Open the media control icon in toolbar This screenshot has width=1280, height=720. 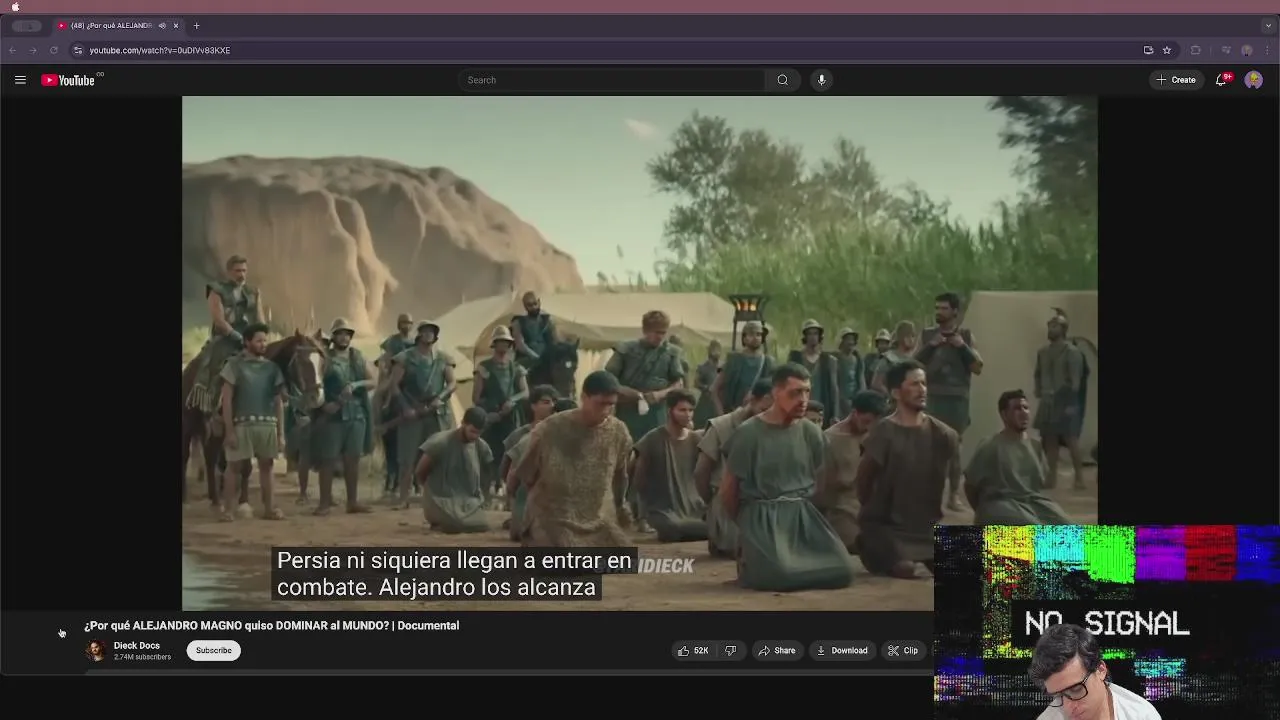coord(1226,50)
